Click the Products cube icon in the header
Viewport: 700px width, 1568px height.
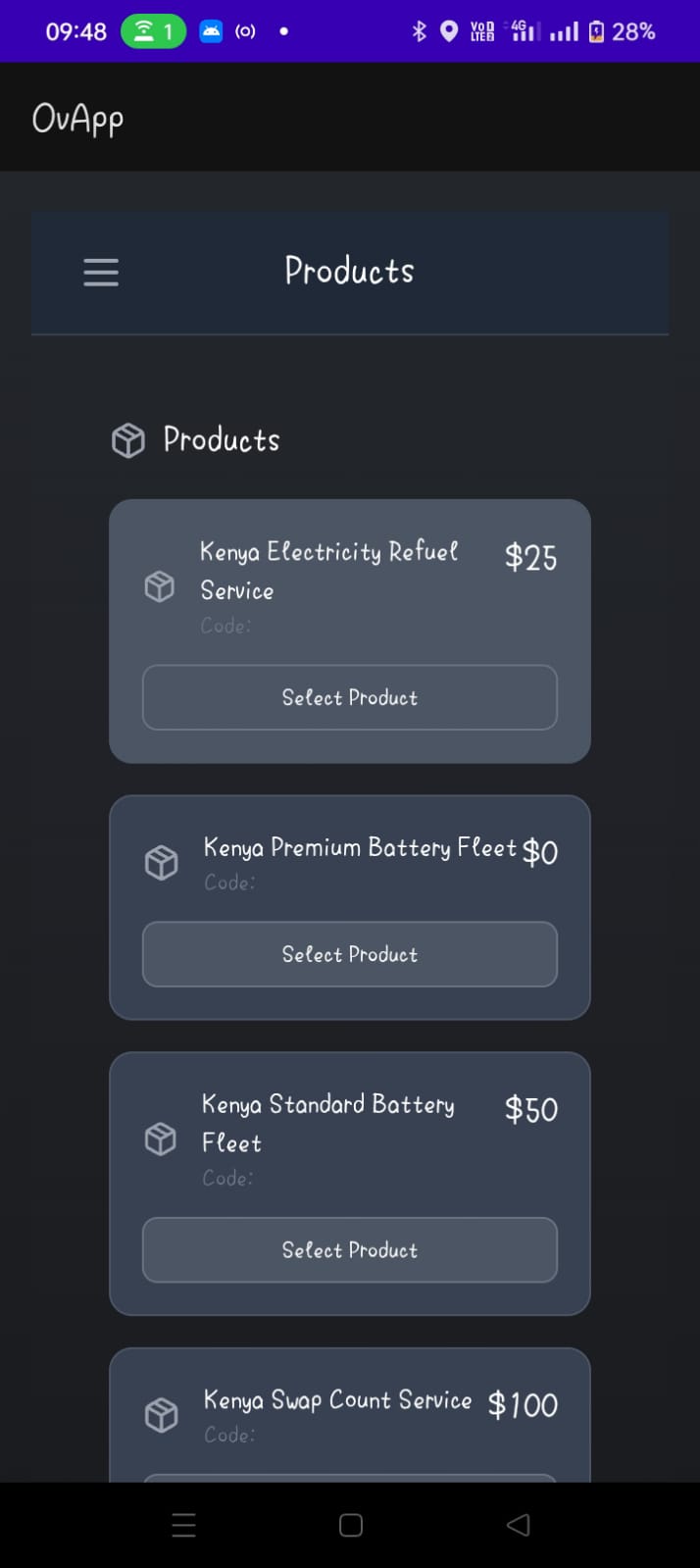point(127,440)
